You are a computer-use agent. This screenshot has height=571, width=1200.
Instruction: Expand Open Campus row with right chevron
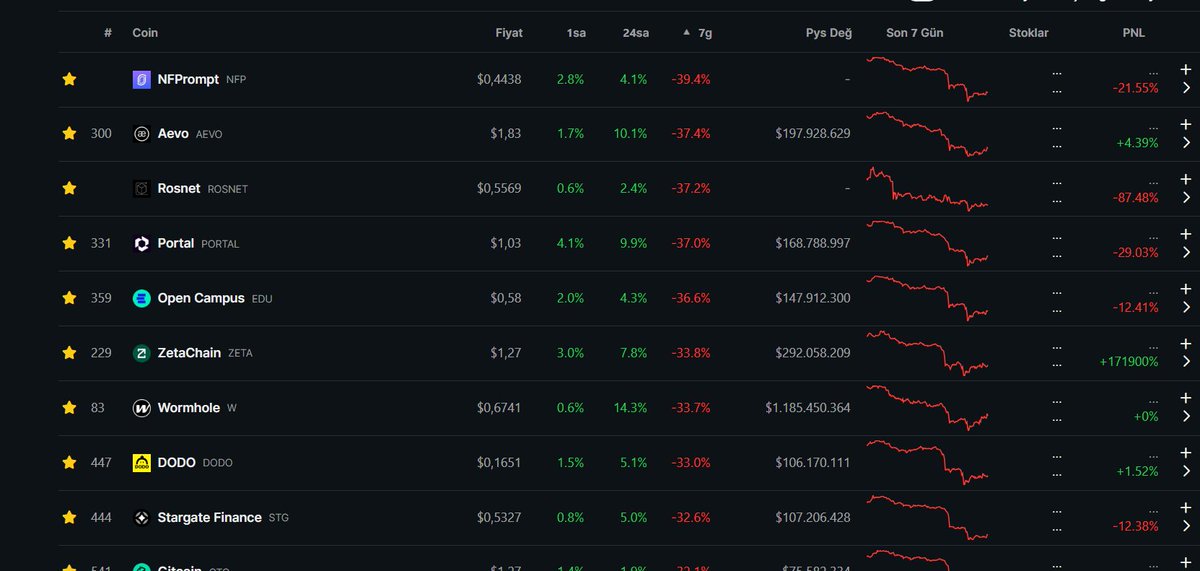pos(1186,307)
